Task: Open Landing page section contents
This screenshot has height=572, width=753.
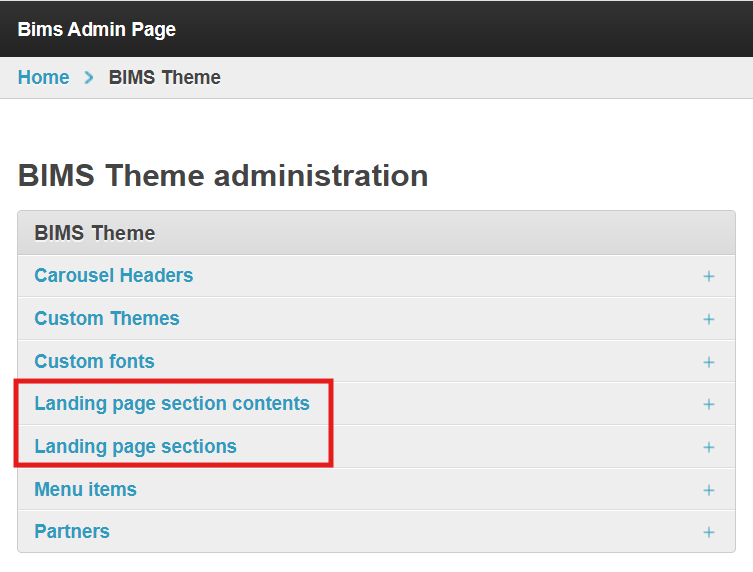Action: point(172,403)
